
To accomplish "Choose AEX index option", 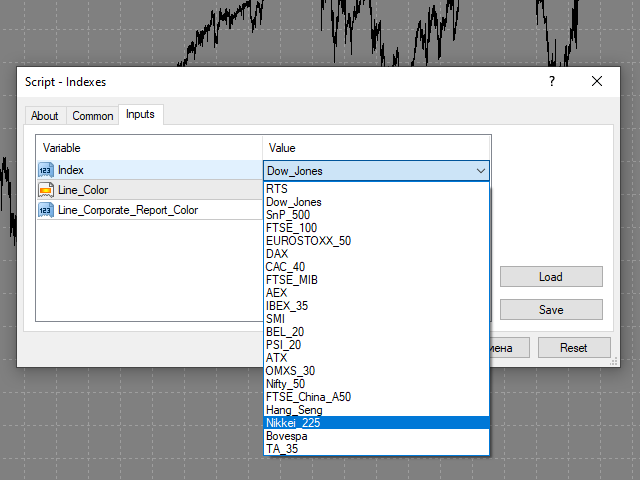I will 376,293.
